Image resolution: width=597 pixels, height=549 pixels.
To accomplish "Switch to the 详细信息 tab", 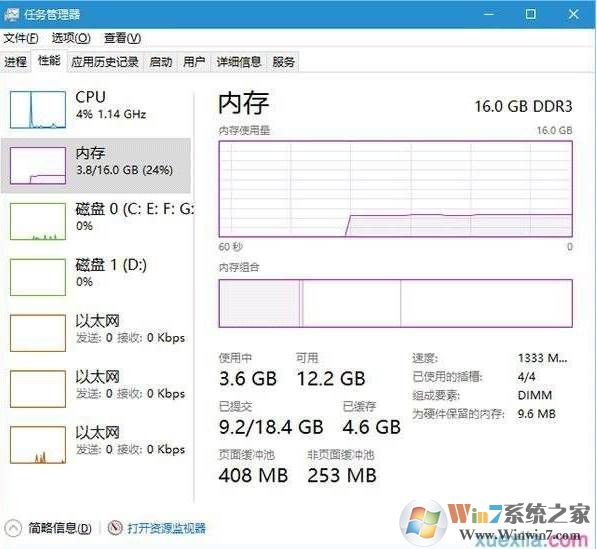I will (x=239, y=62).
